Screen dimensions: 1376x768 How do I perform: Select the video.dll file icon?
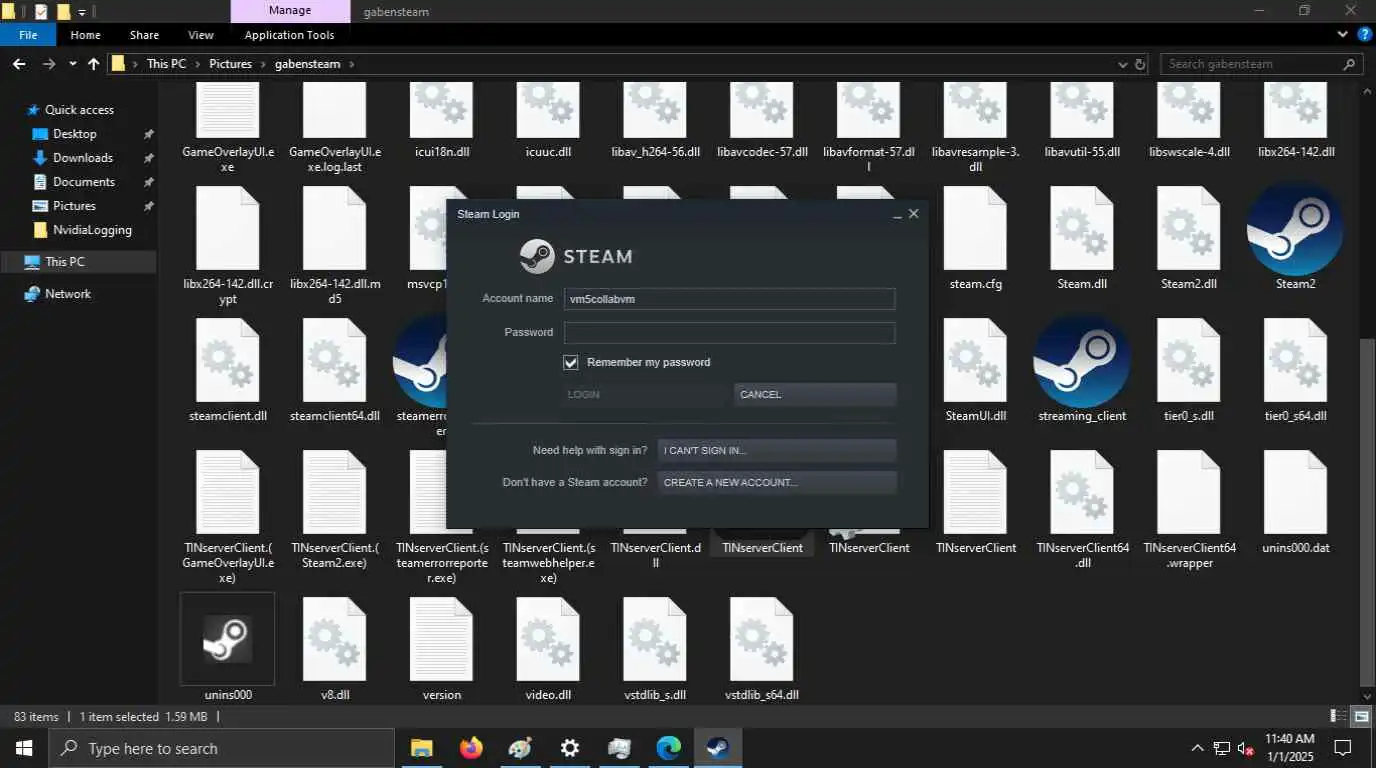(x=548, y=640)
